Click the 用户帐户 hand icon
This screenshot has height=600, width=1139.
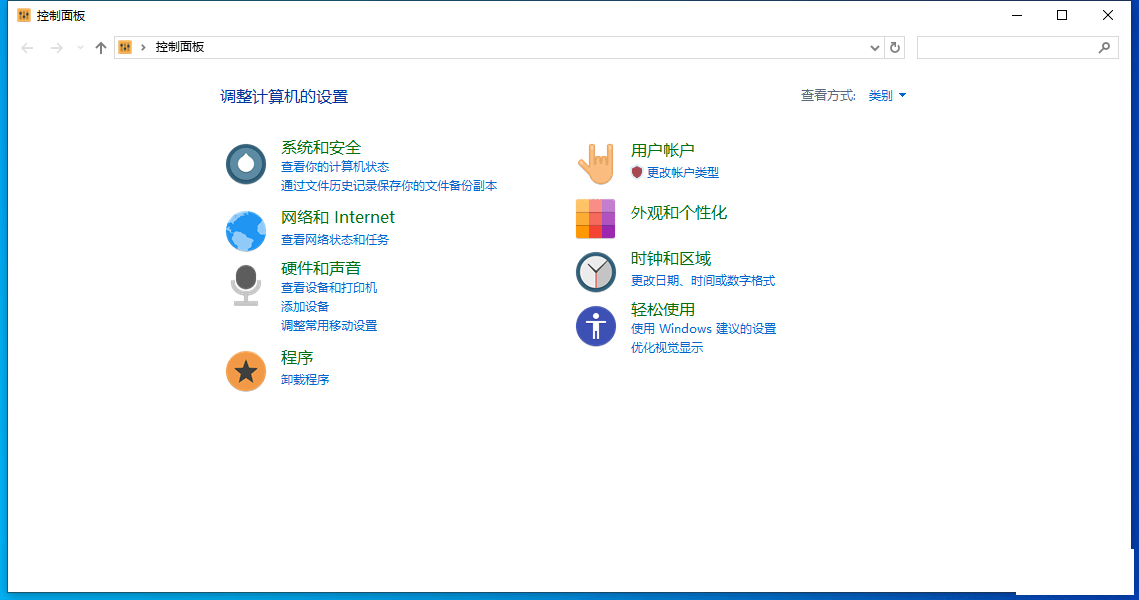pyautogui.click(x=596, y=163)
